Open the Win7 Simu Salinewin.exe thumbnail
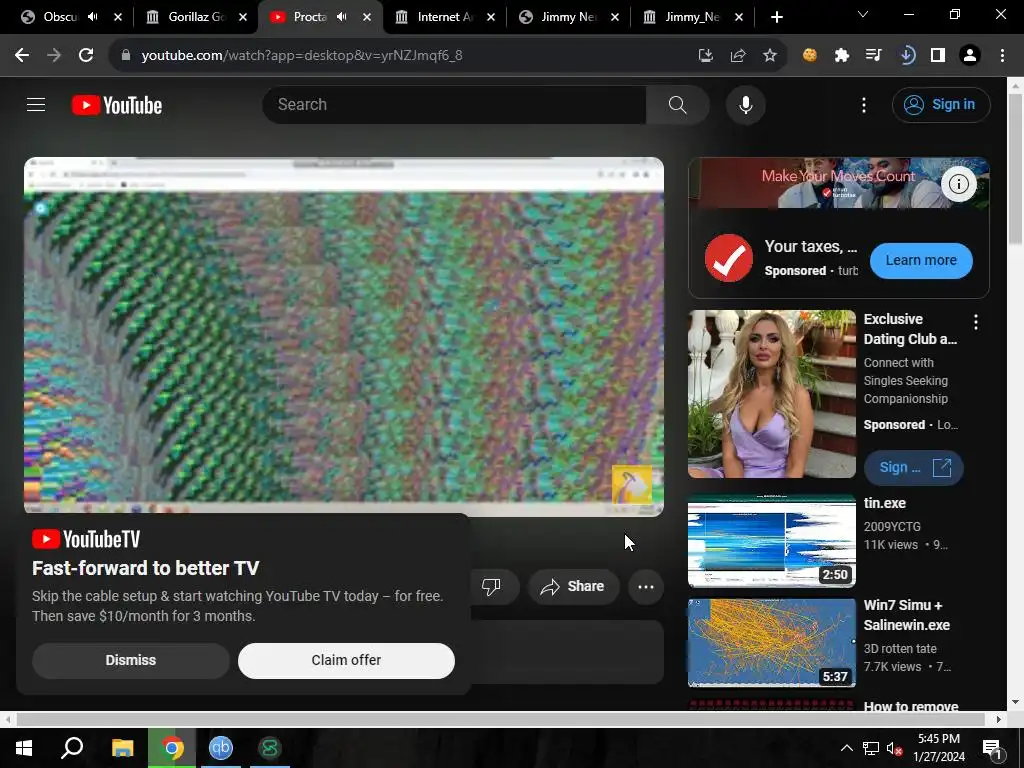This screenshot has width=1024, height=768. tap(772, 643)
